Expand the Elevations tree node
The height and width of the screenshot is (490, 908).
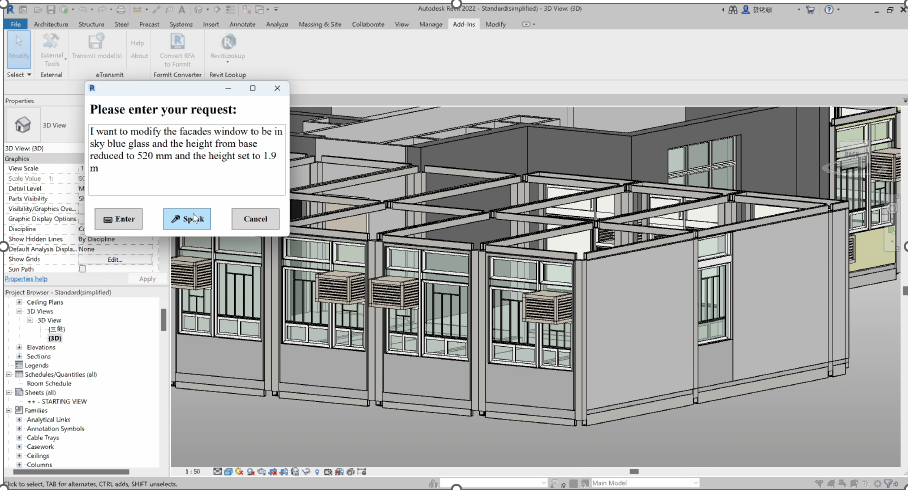tap(19, 347)
